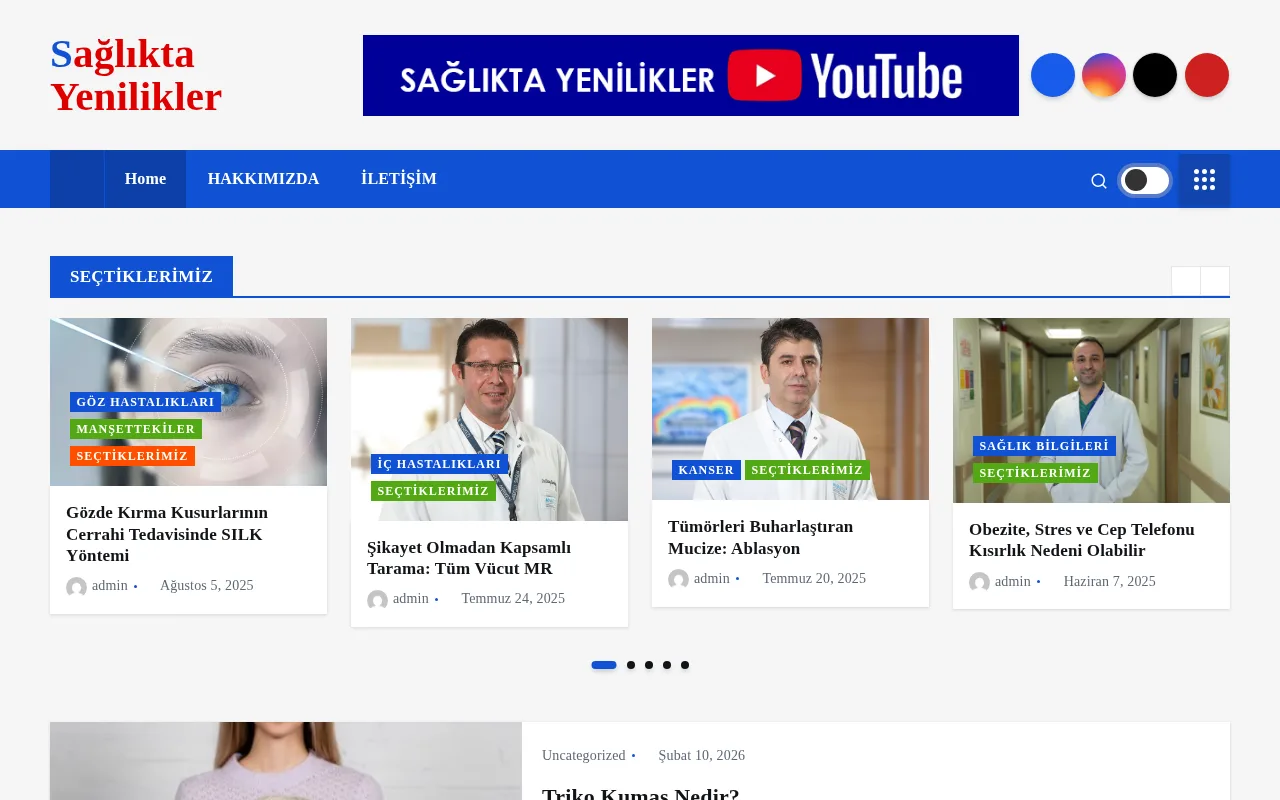Open the article 'Triko Kumaş Nedir?'

[640, 793]
